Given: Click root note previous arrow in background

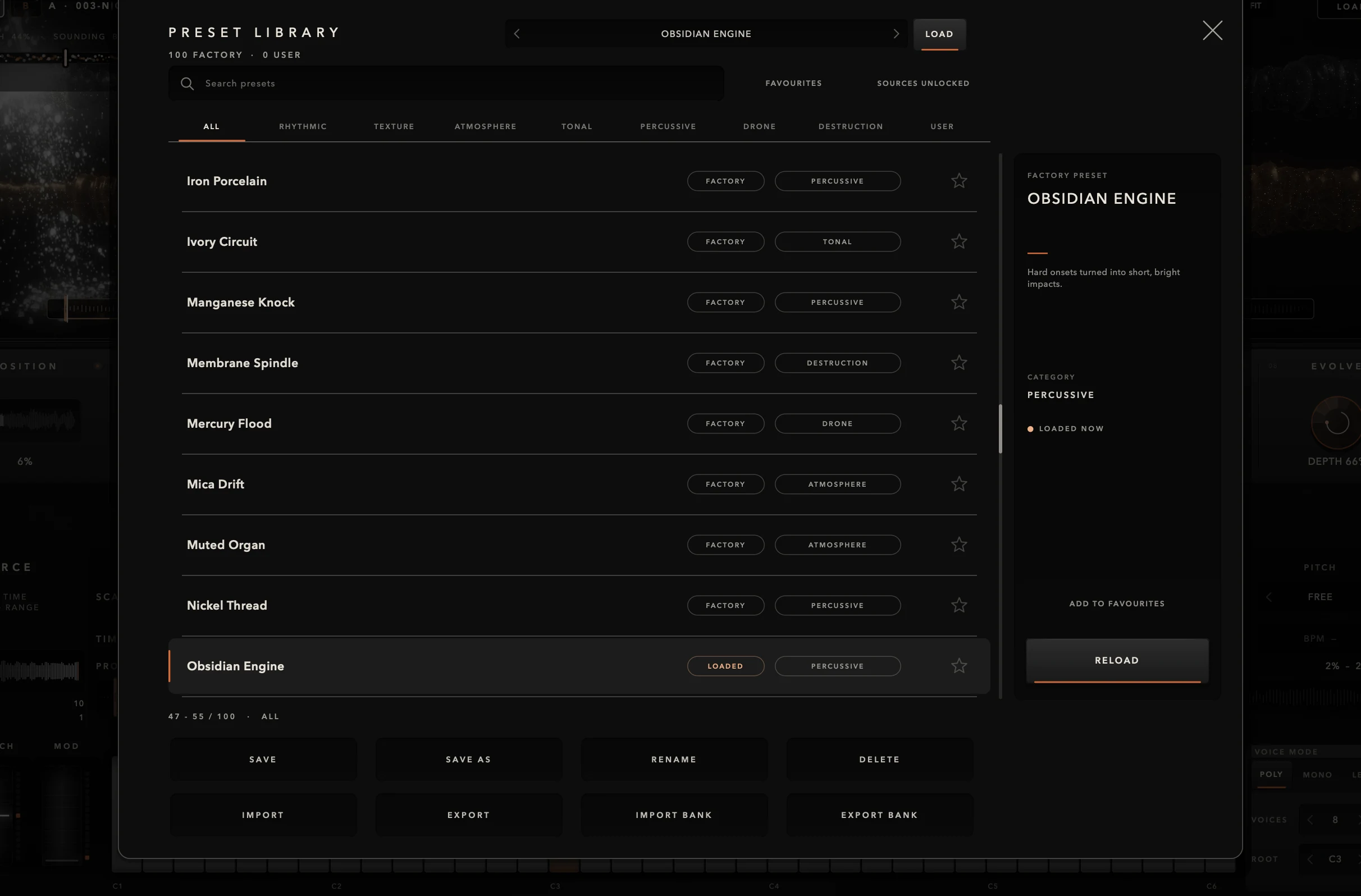Looking at the screenshot, I should 1309,859.
